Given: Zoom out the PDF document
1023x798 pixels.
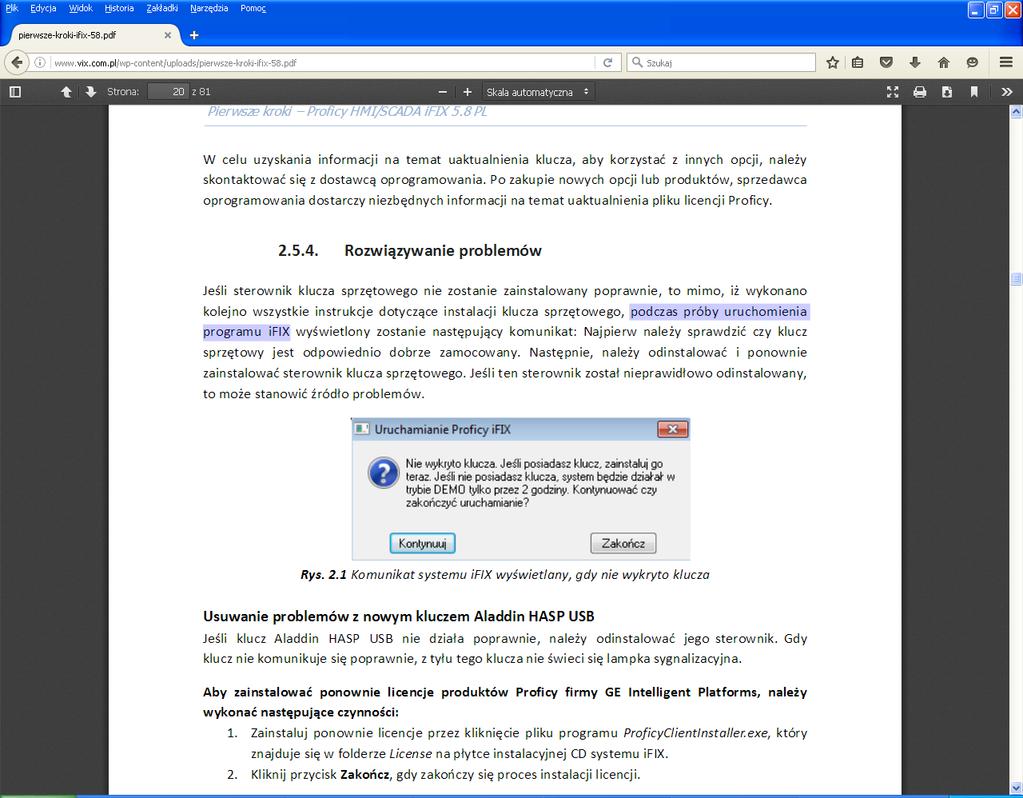Looking at the screenshot, I should (442, 92).
